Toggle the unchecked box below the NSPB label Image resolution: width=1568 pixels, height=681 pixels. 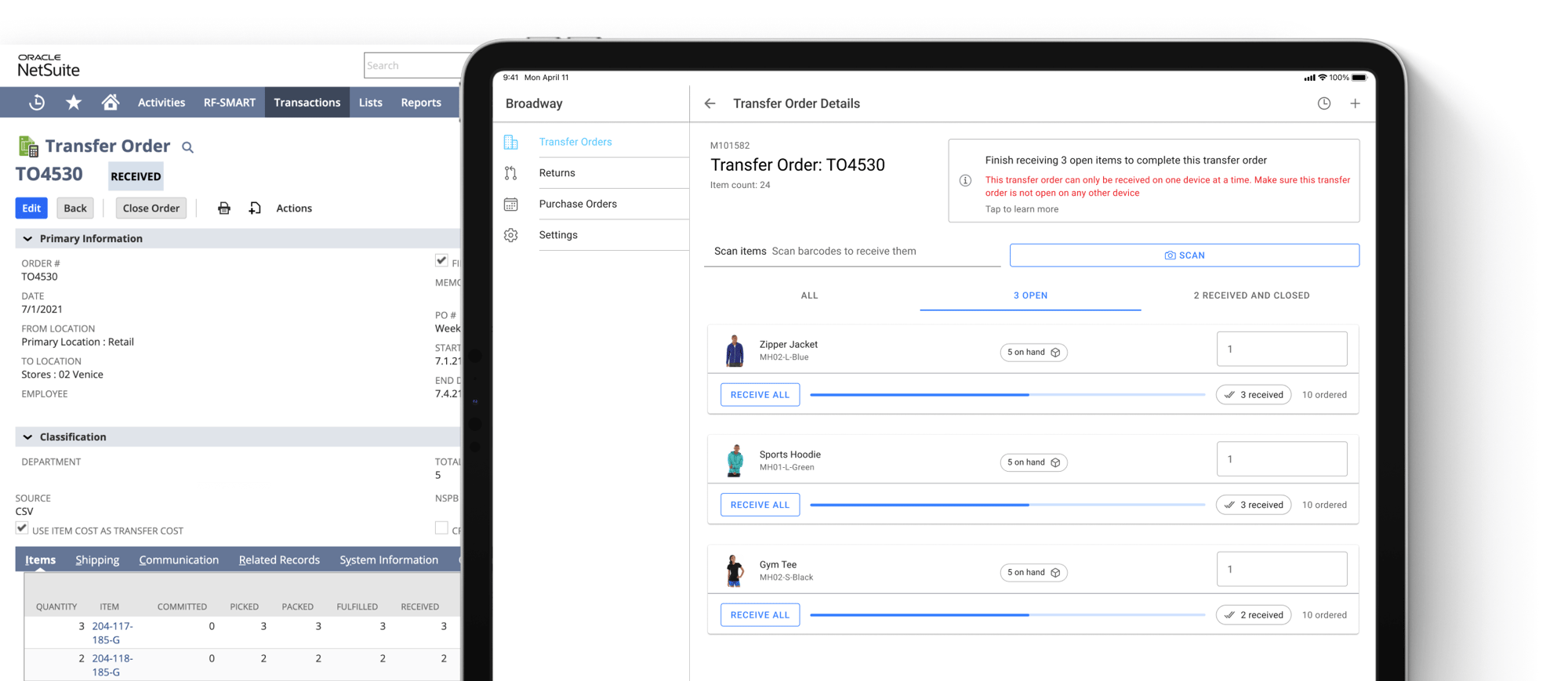[441, 528]
